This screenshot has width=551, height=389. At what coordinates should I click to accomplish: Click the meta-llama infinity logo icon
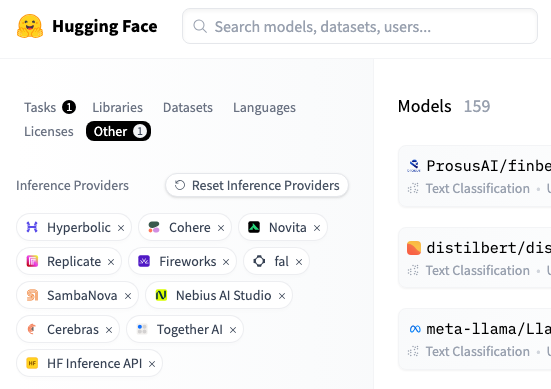click(415, 329)
